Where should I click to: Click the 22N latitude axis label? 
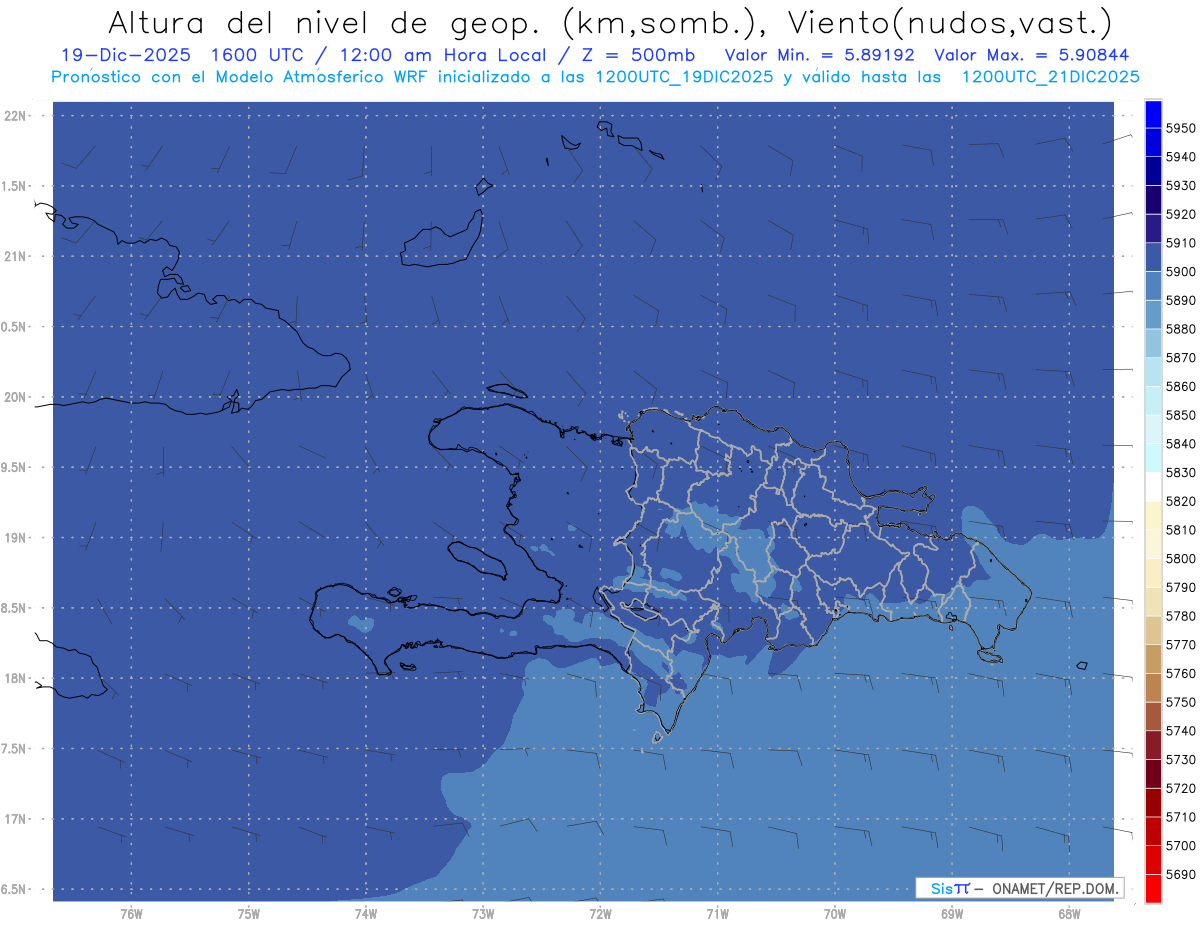(14, 115)
